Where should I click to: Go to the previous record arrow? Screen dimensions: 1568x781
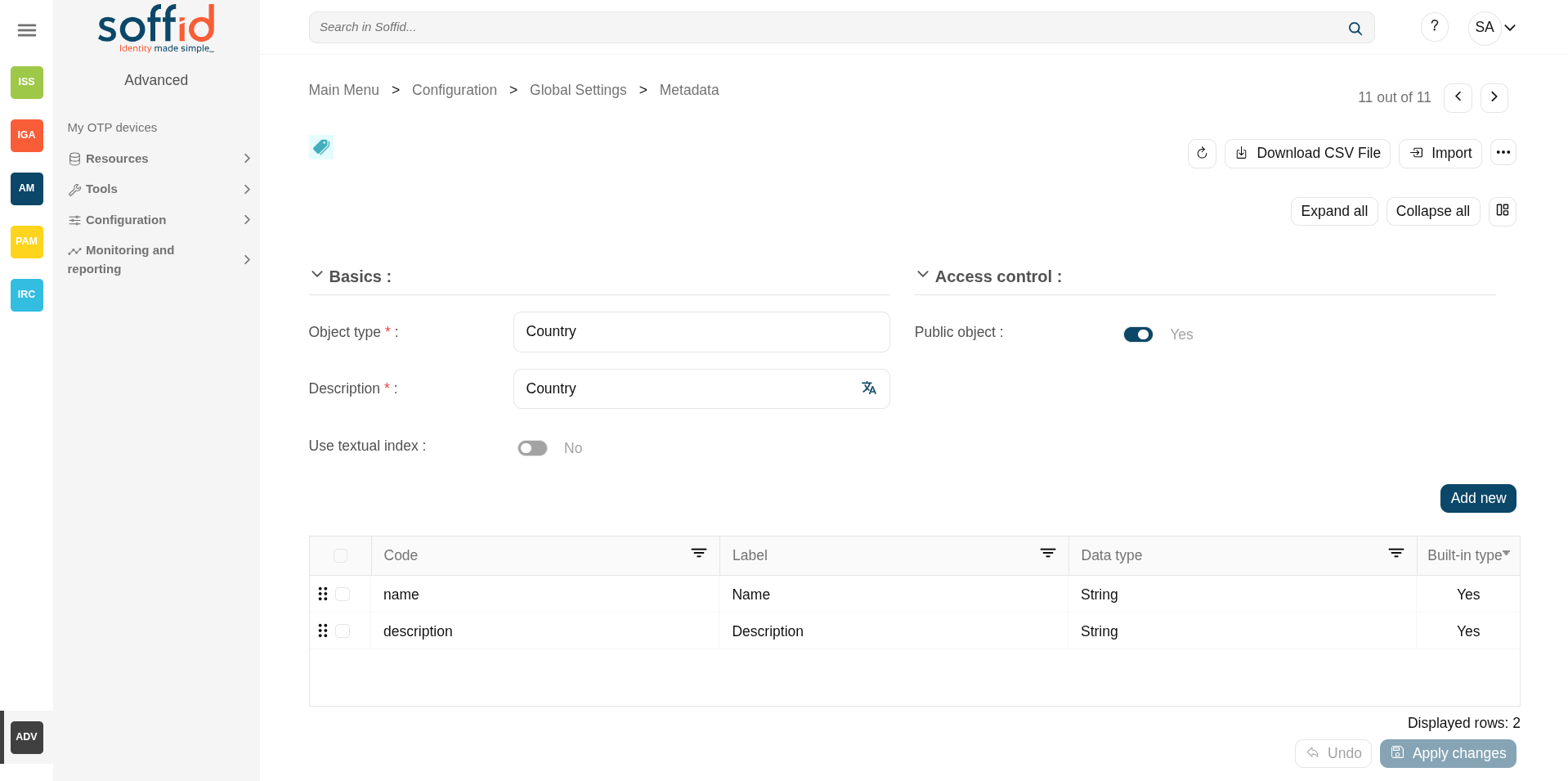point(1458,97)
